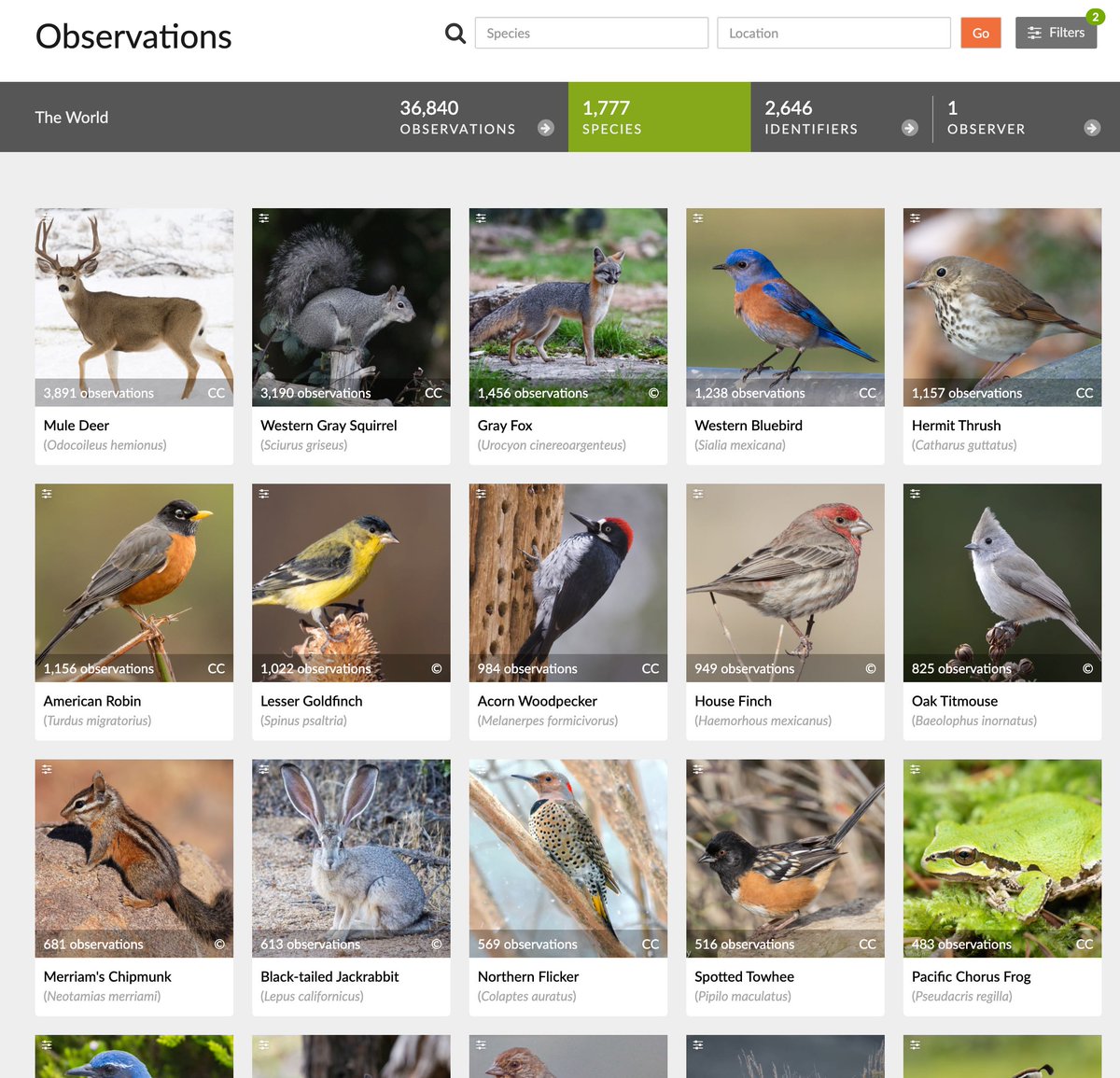Switch to the 2,646 Identifiers tab
Image resolution: width=1120 pixels, height=1078 pixels.
click(841, 117)
